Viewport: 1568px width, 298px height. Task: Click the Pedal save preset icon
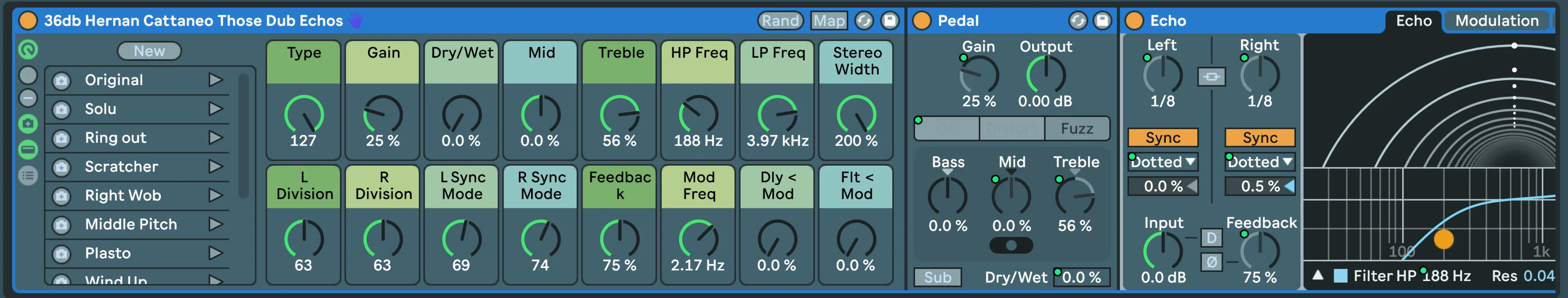(x=1102, y=21)
